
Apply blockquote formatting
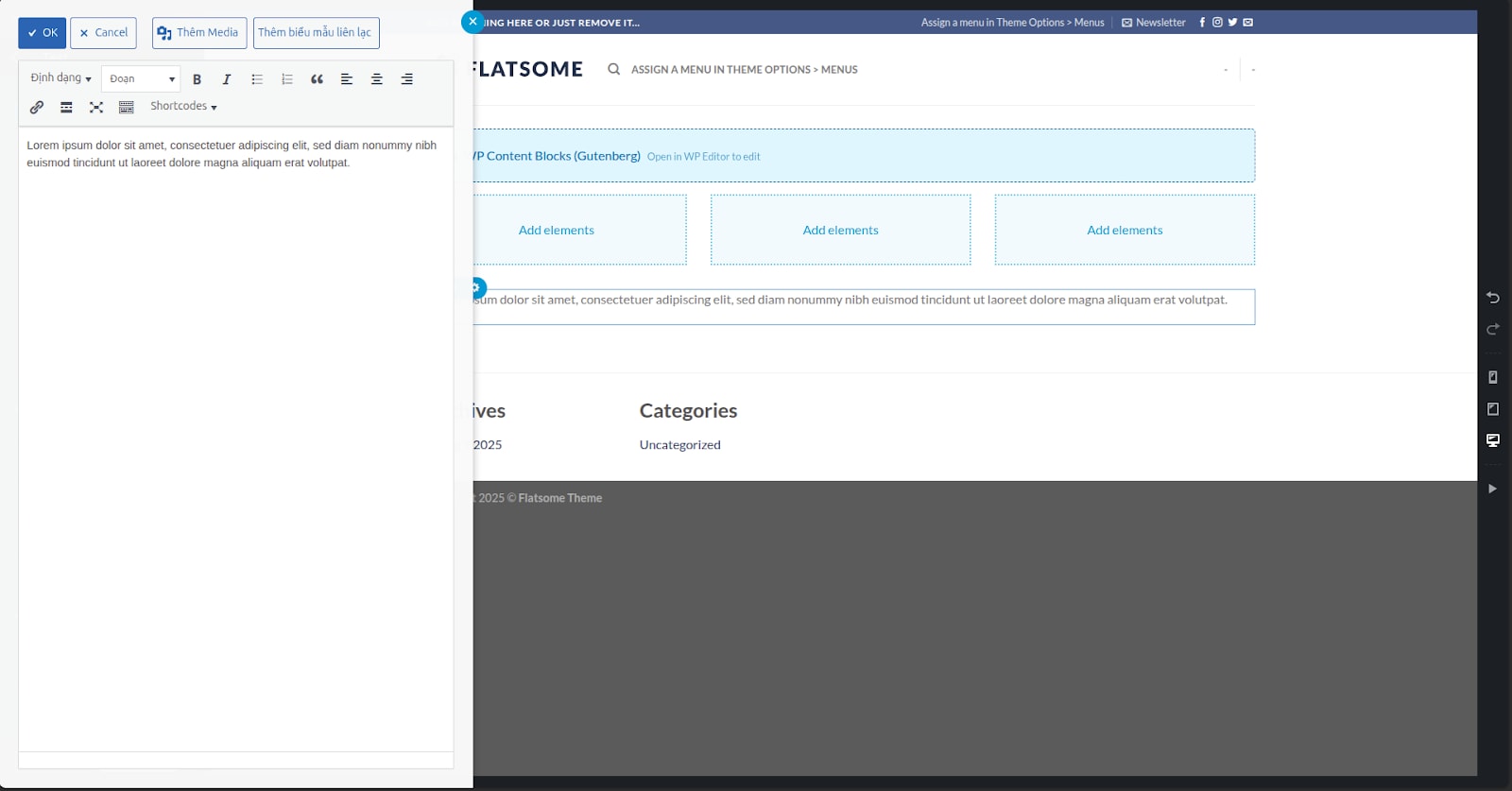tap(318, 79)
